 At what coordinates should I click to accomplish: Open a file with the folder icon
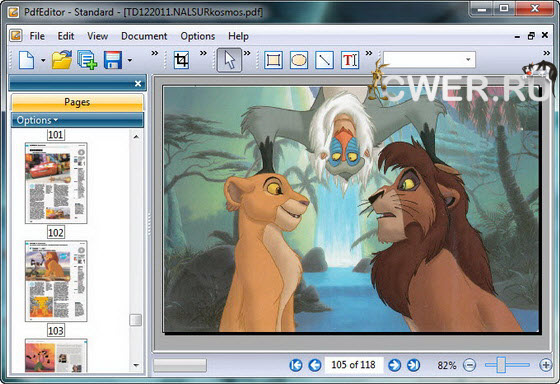[61, 60]
